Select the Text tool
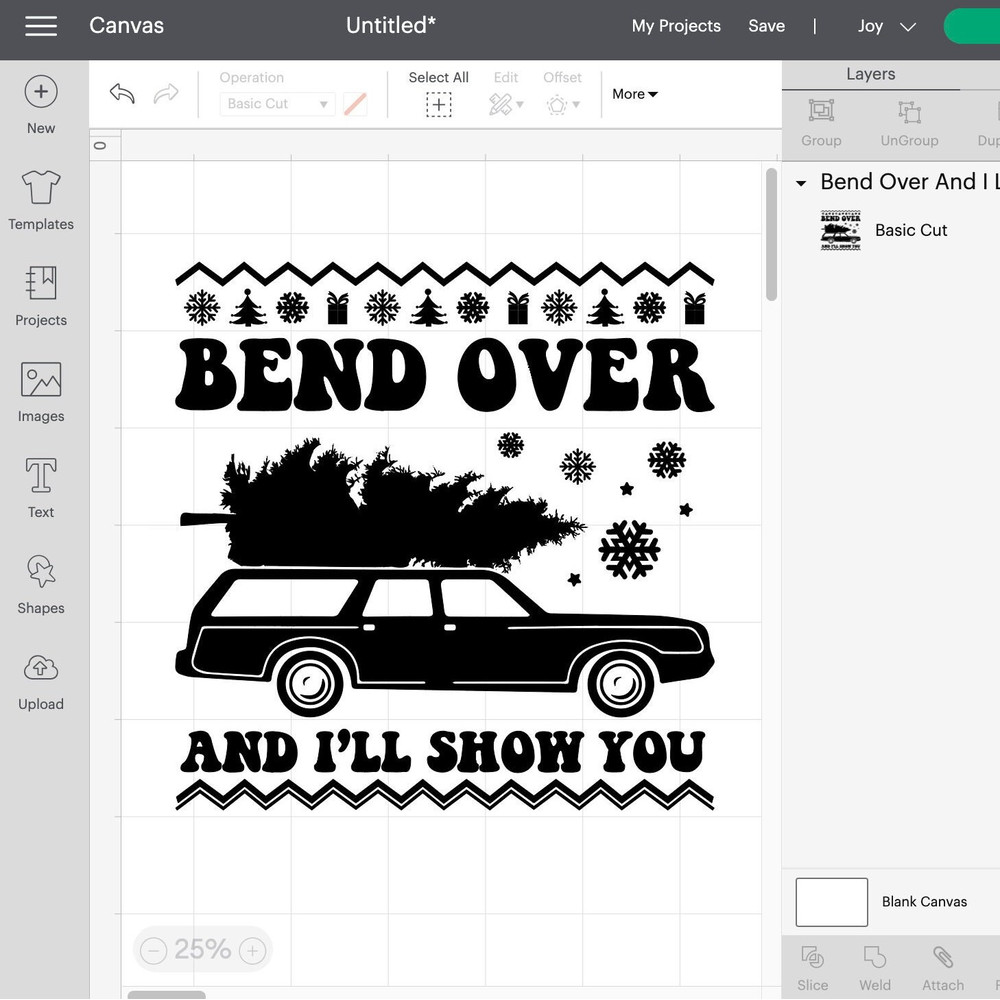Image resolution: width=1000 pixels, height=1000 pixels. coord(40,487)
